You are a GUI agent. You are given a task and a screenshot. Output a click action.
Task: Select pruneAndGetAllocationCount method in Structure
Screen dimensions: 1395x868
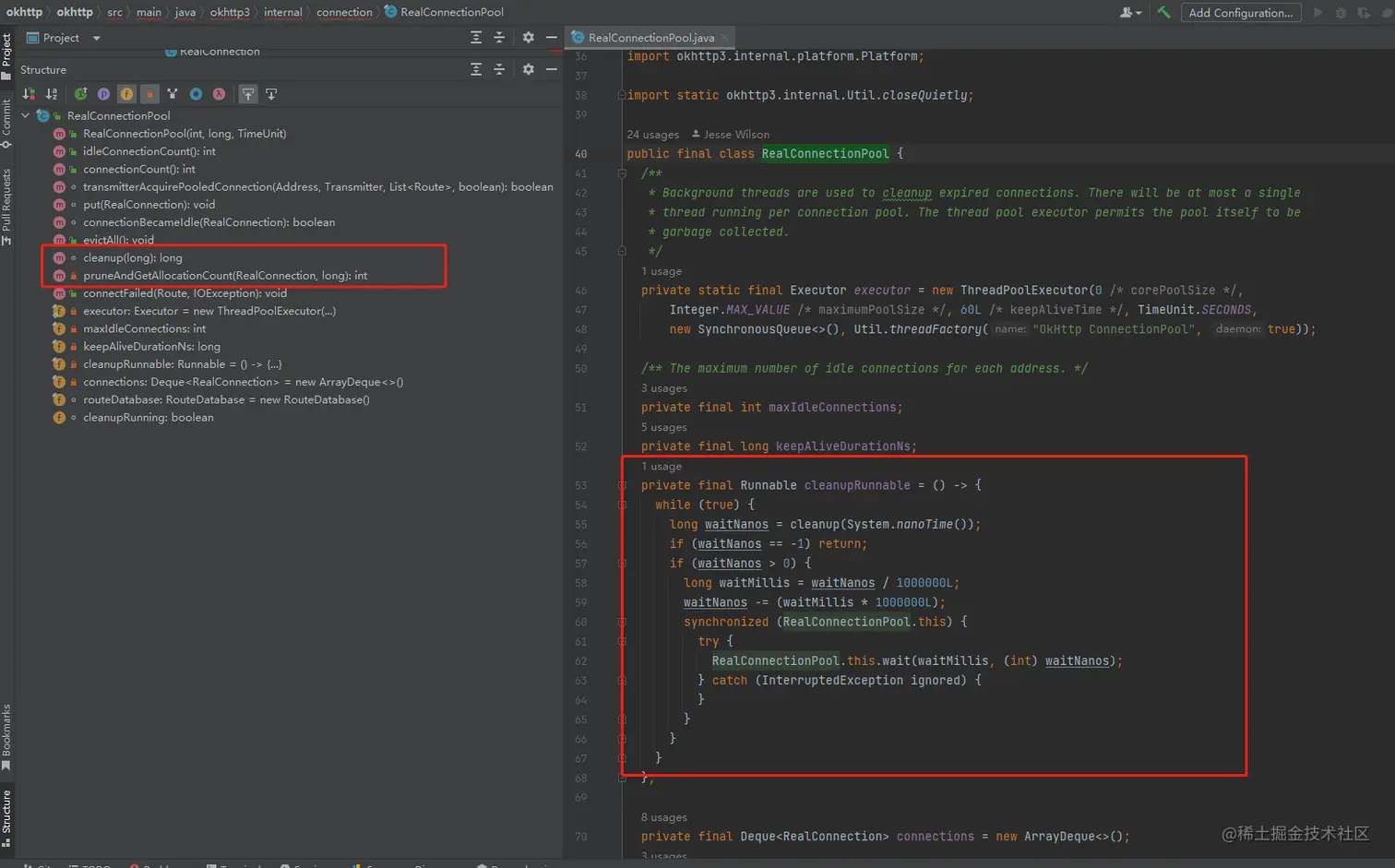225,276
